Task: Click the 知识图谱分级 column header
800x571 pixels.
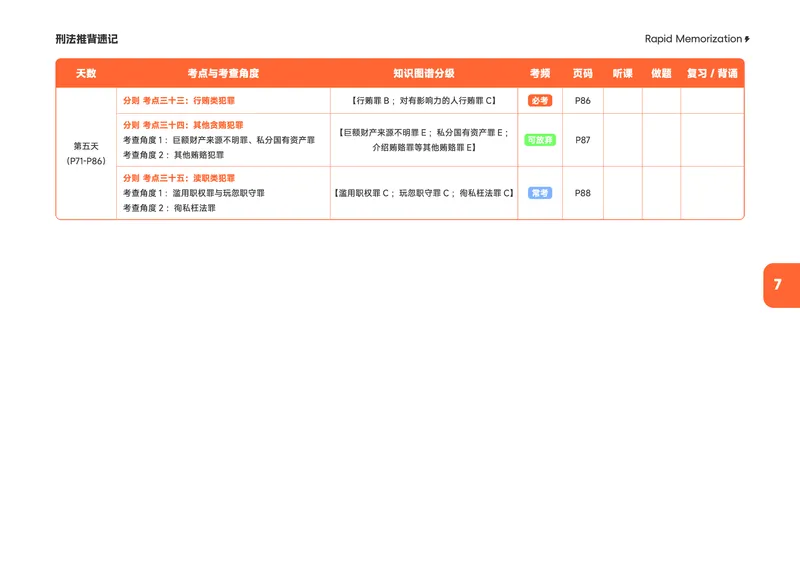Action: 424,73
